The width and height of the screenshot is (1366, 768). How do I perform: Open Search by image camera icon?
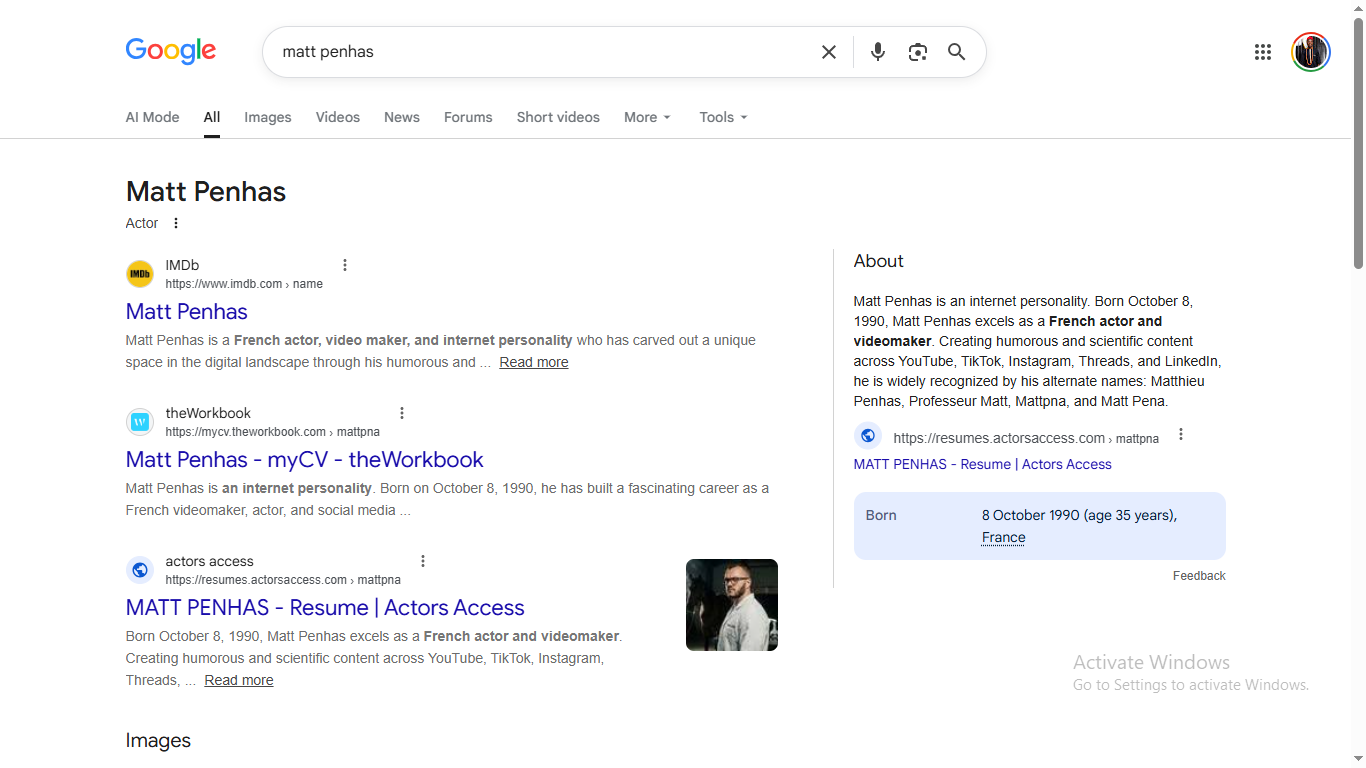918,52
